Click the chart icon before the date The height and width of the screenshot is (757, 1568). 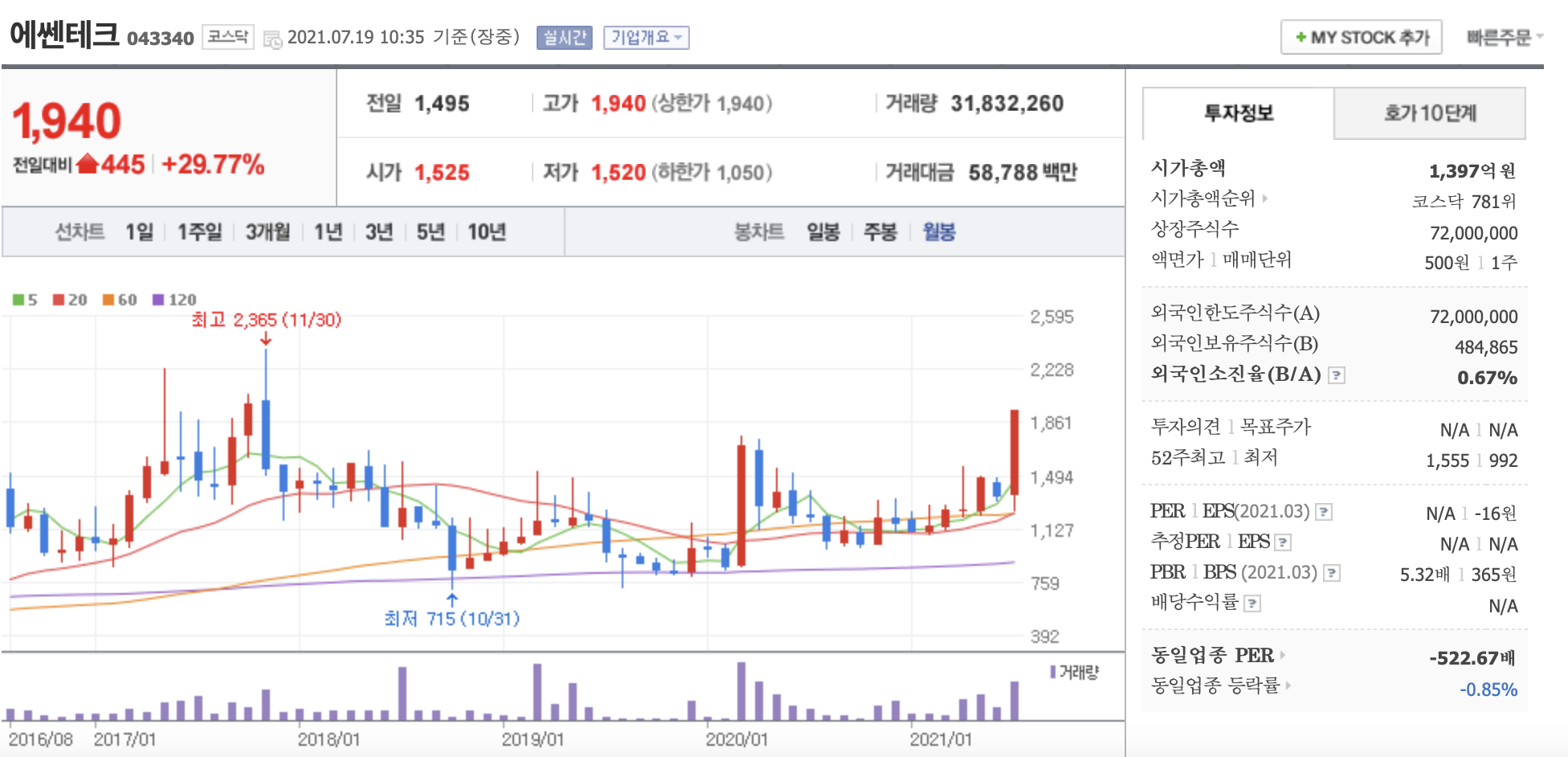[x=271, y=36]
